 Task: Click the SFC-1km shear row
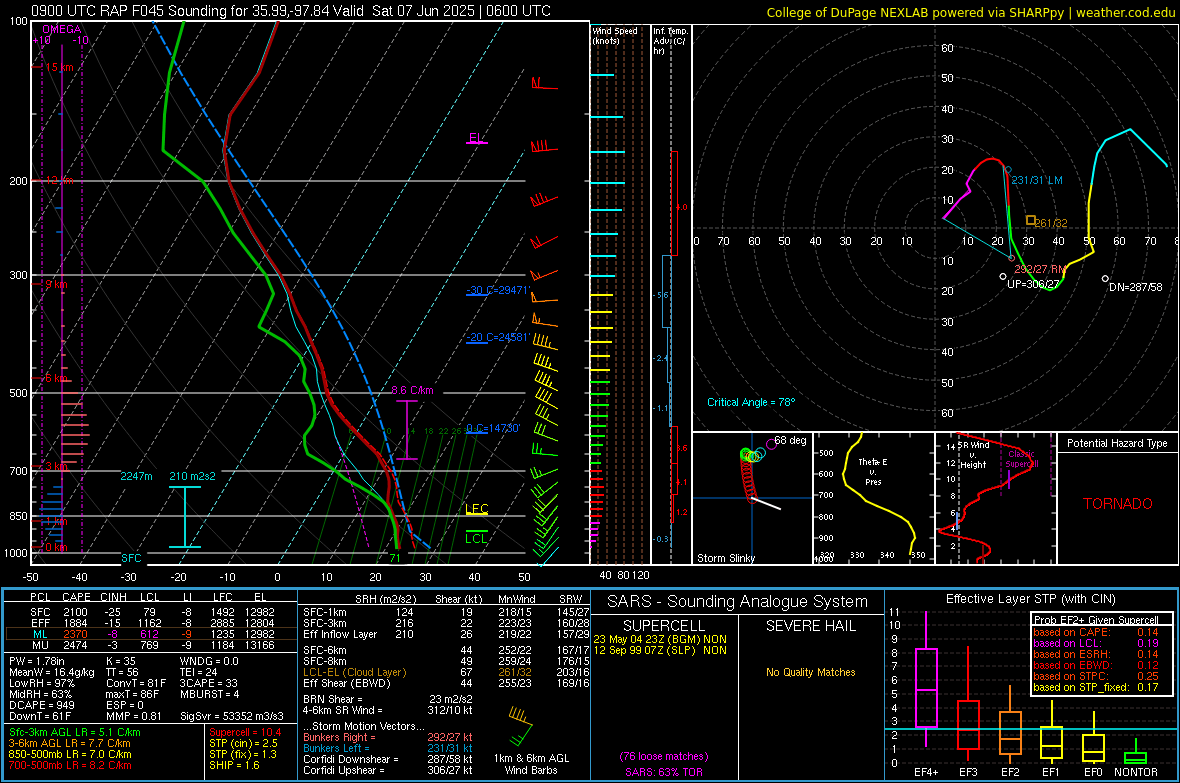[x=446, y=612]
